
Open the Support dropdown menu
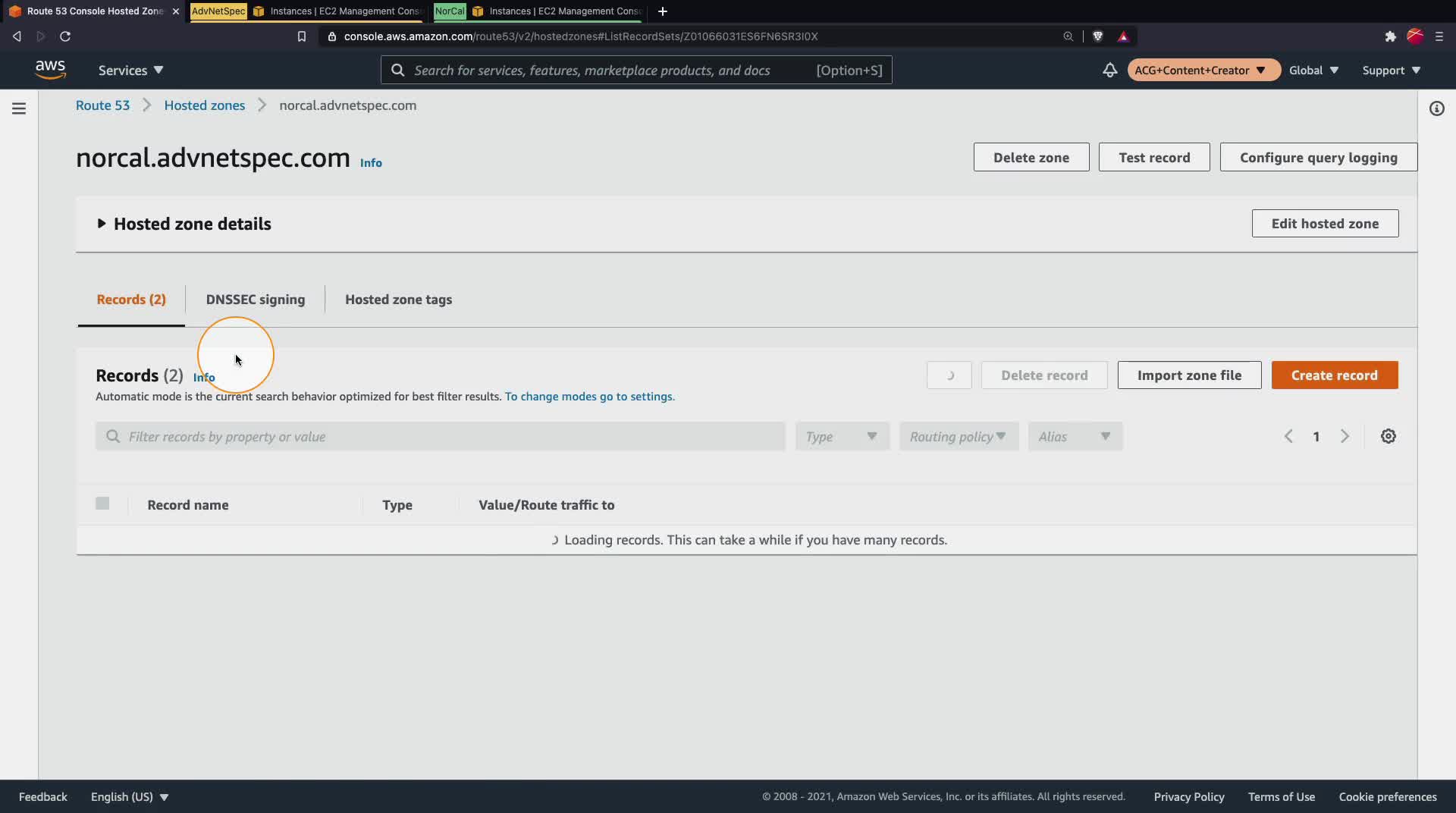pyautogui.click(x=1391, y=70)
